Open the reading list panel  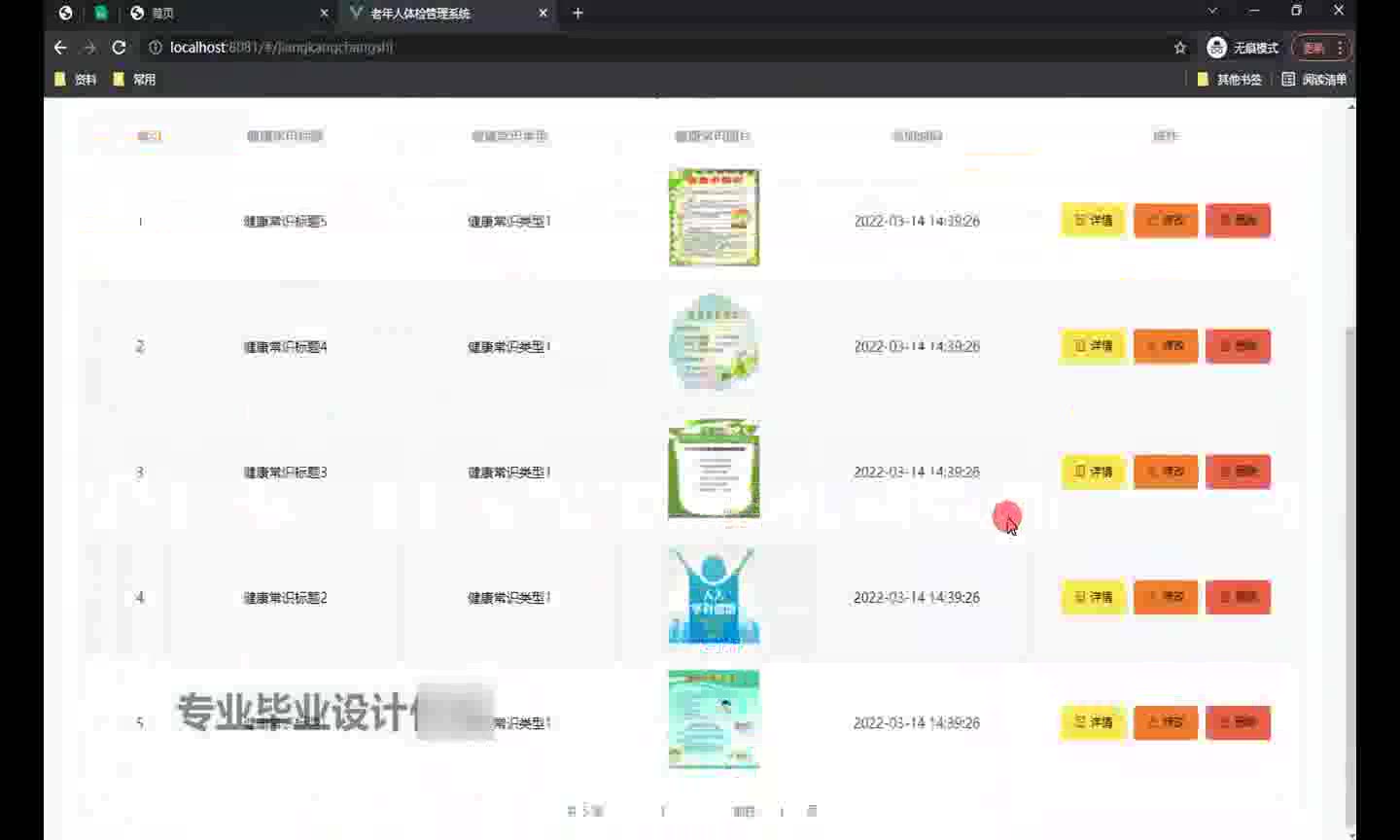pos(1314,79)
